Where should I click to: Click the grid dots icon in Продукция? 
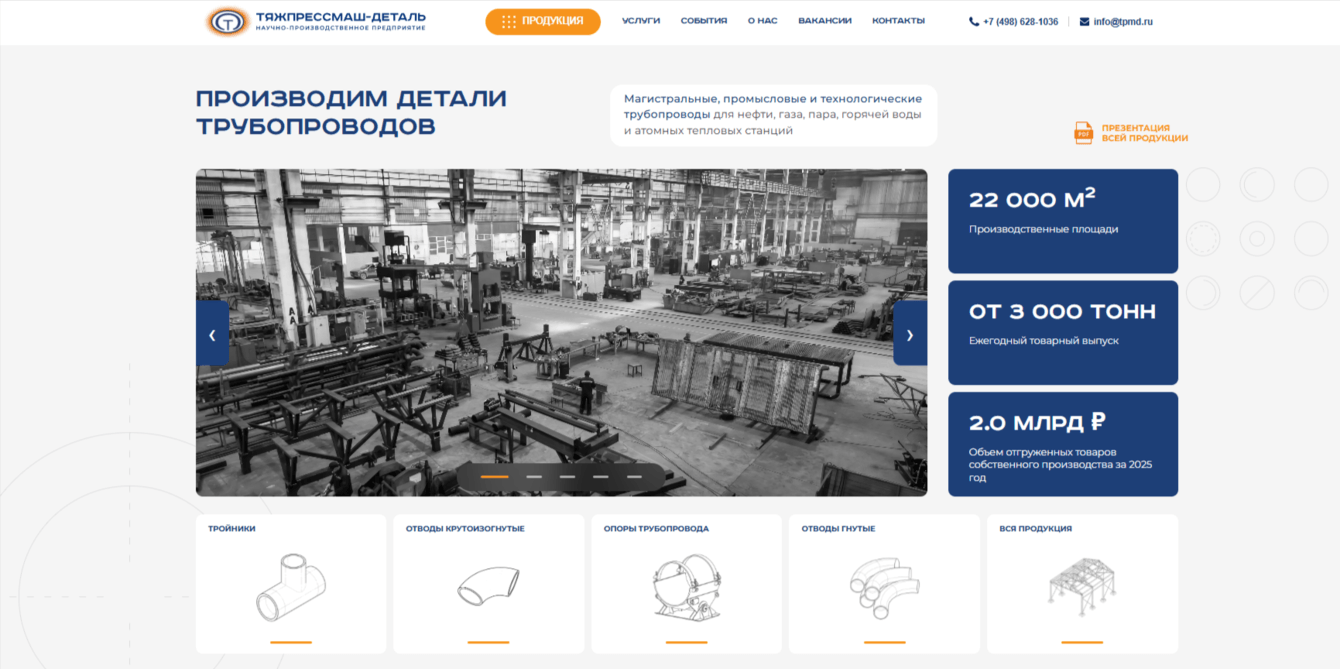[509, 22]
